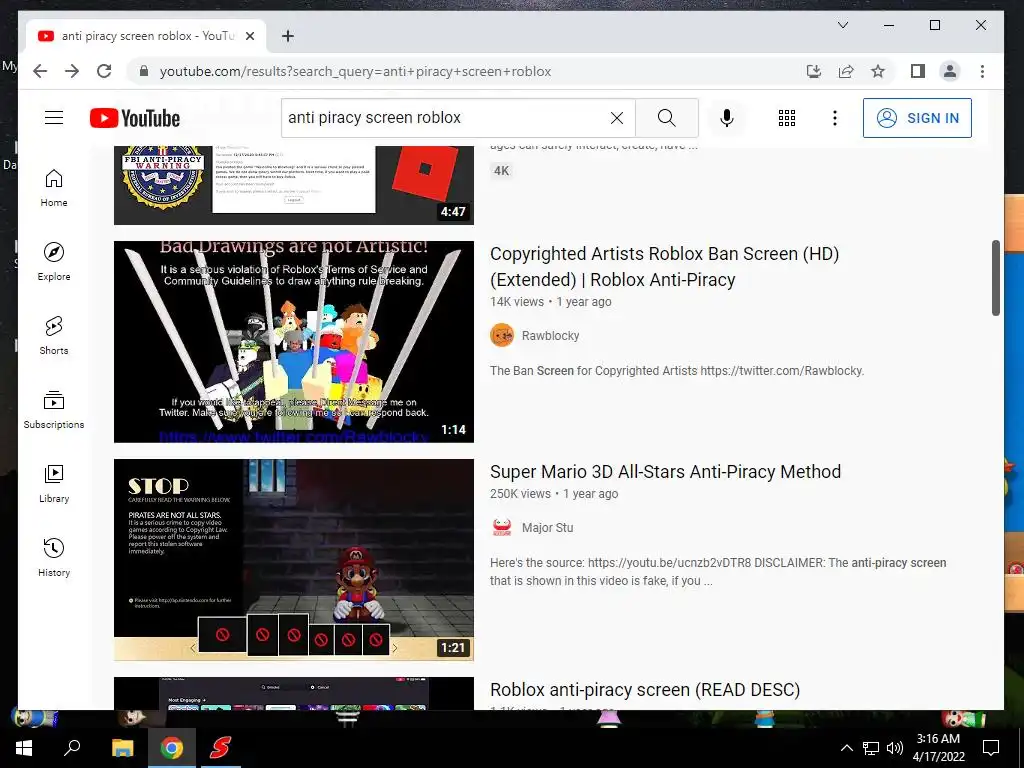
Task: Open Super Mario 3D All-Stars Anti-Piracy Method title
Action: (x=665, y=472)
